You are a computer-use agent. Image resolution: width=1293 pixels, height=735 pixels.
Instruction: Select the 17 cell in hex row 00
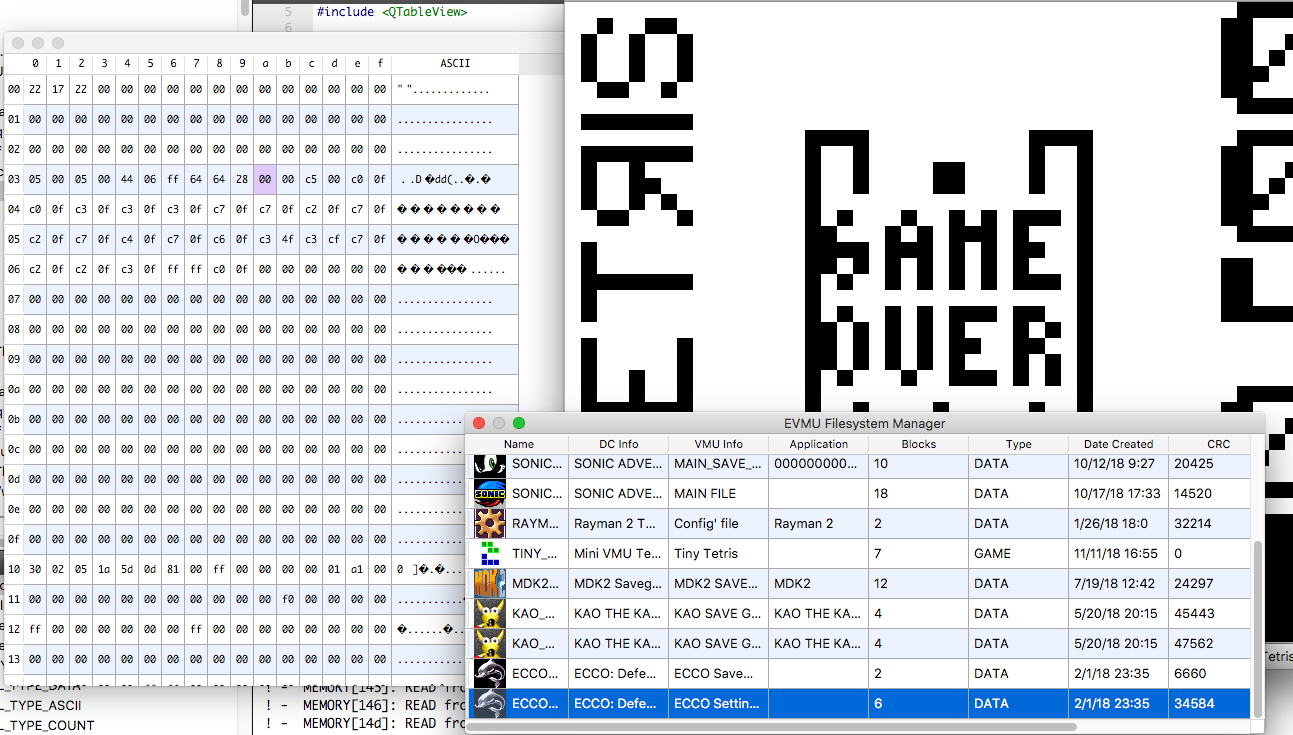(58, 89)
